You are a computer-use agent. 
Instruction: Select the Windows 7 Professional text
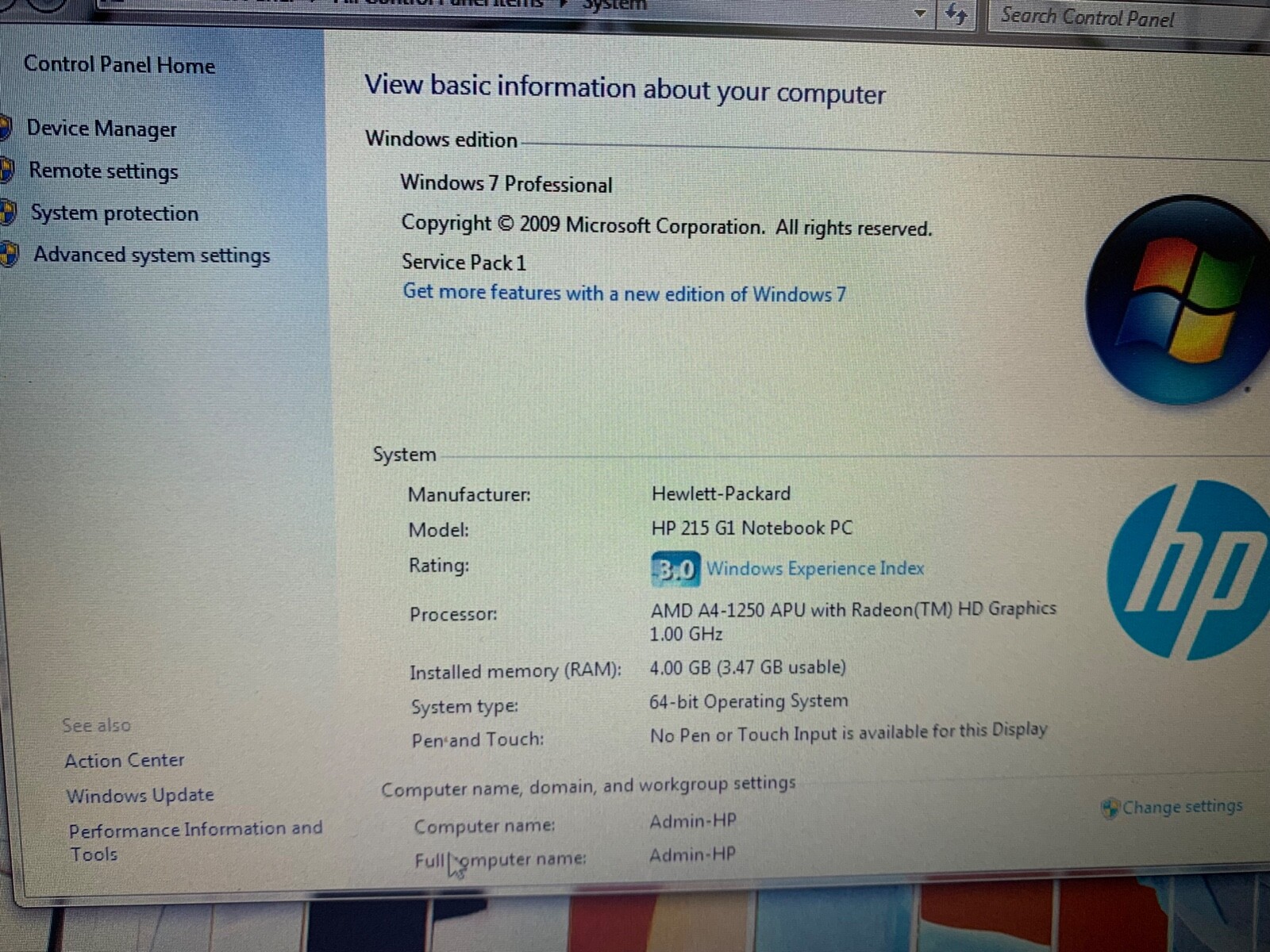click(x=506, y=183)
